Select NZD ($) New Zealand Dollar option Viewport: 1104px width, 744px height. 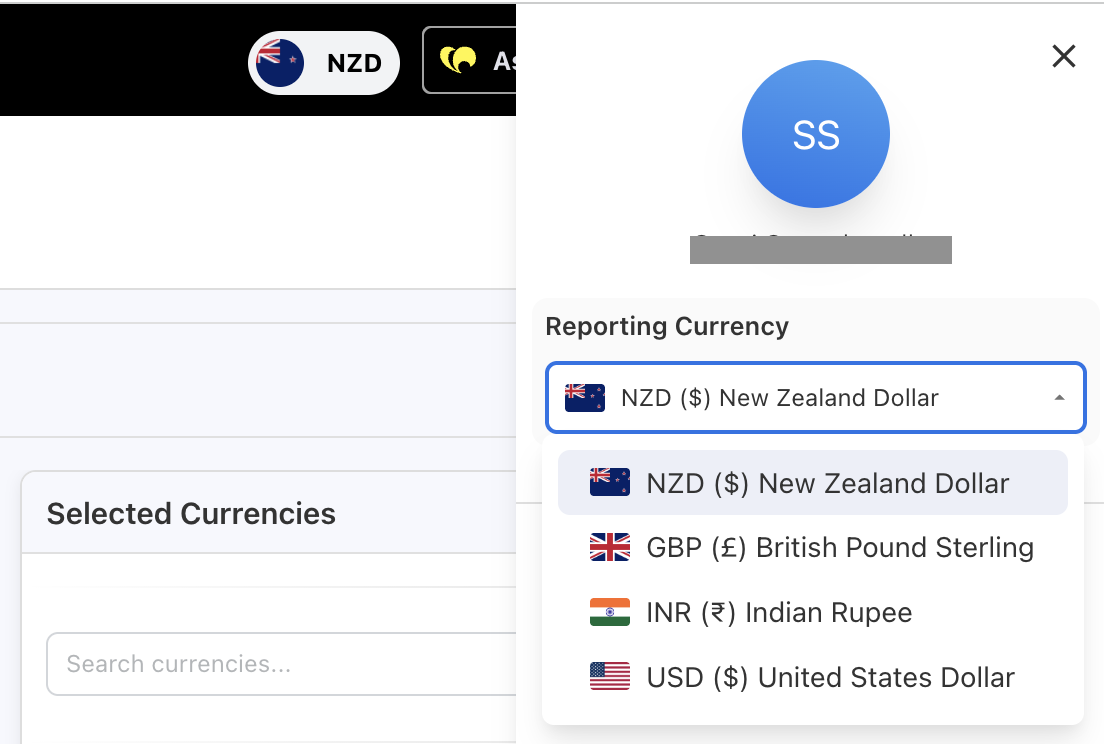(828, 483)
